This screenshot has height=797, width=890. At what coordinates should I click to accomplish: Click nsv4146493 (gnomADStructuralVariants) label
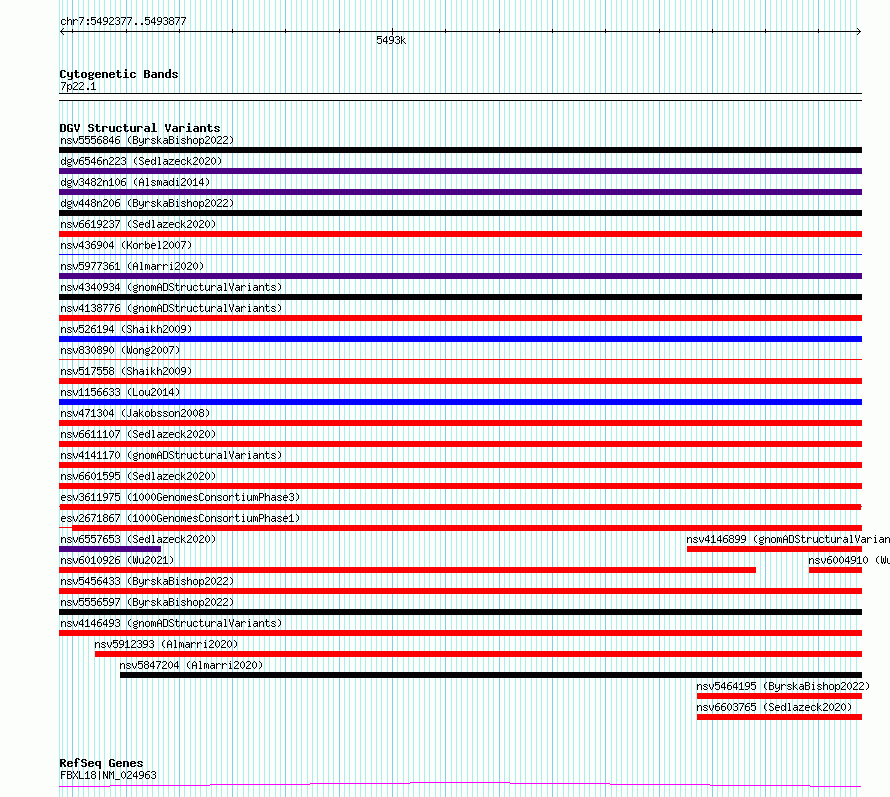pyautogui.click(x=171, y=623)
